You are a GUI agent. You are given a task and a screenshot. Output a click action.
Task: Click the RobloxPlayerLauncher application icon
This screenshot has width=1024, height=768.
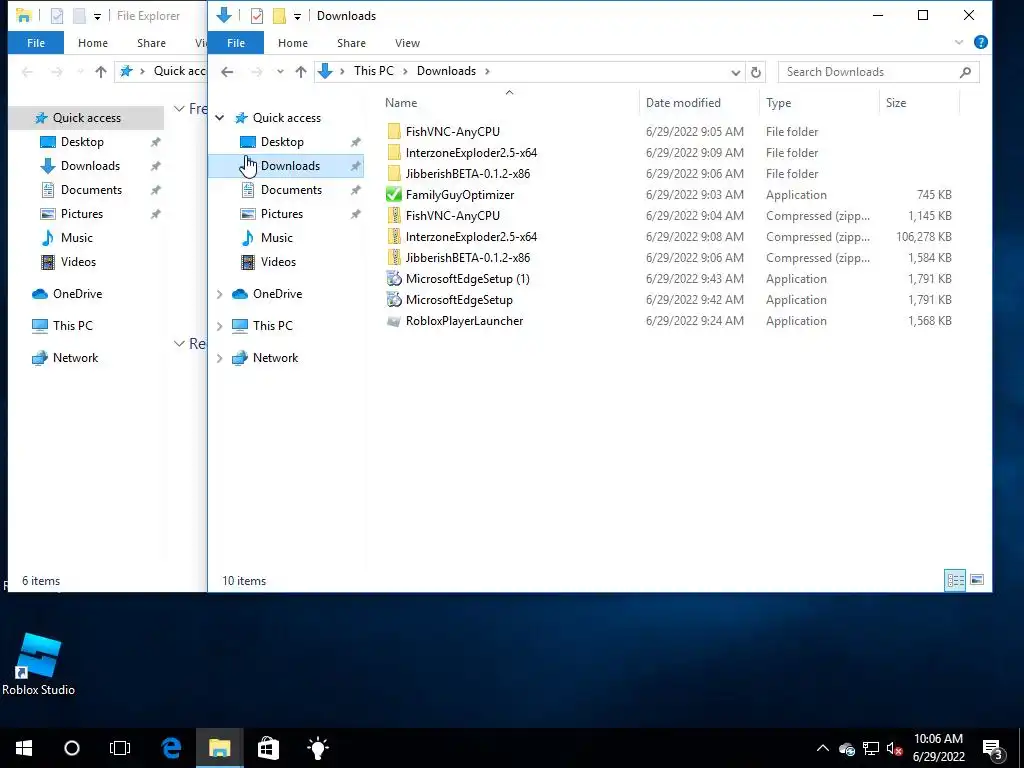click(394, 321)
